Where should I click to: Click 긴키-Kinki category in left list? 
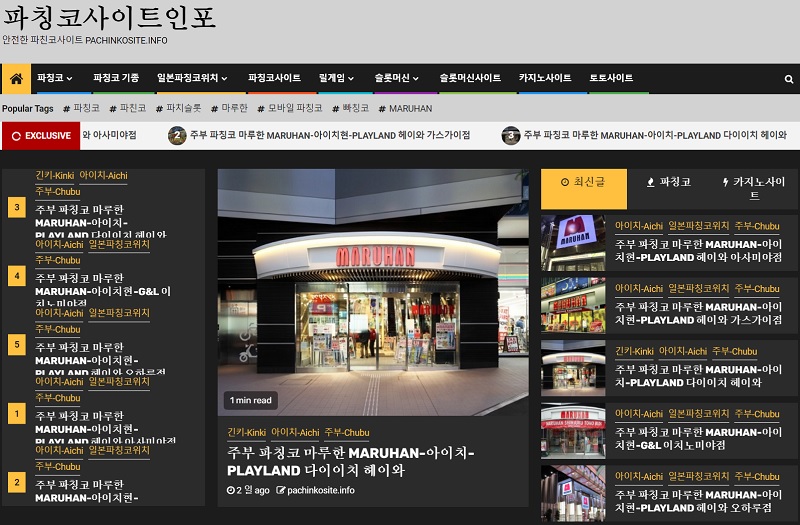click(55, 176)
